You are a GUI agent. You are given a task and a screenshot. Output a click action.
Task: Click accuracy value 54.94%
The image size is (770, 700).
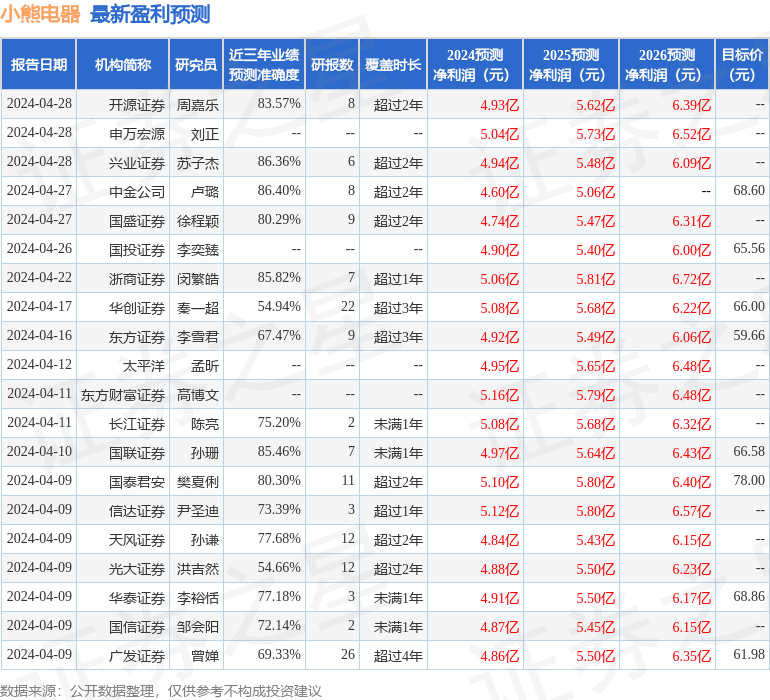[x=279, y=307]
